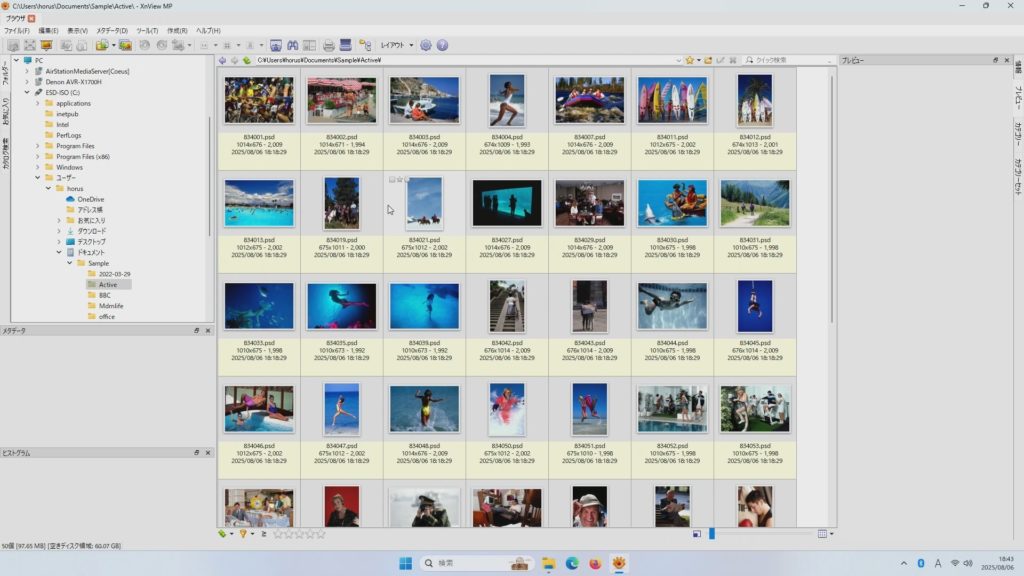
Task: Open the ファイル(F) menu
Action: pyautogui.click(x=17, y=31)
